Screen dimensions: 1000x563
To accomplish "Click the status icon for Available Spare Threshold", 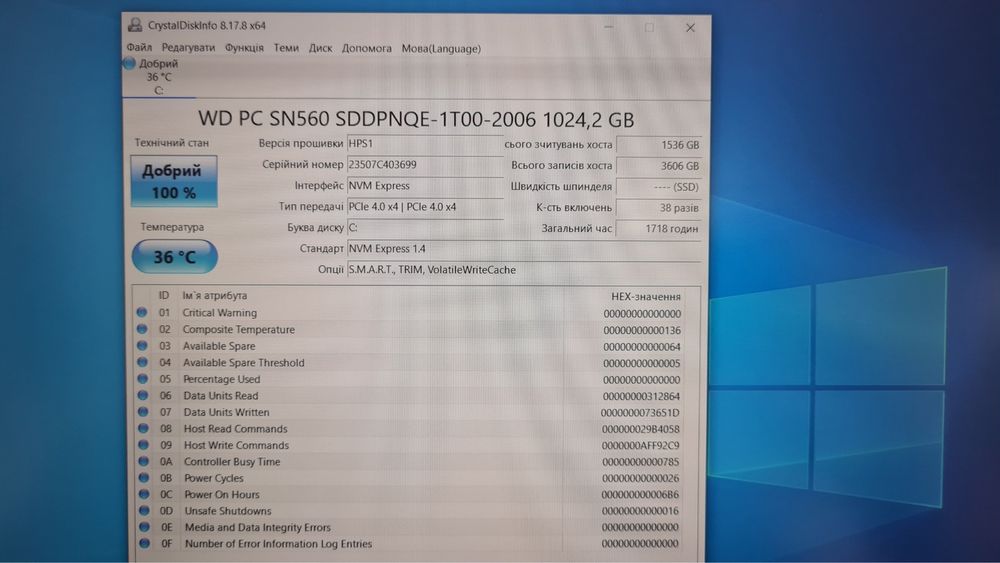I will click(142, 362).
